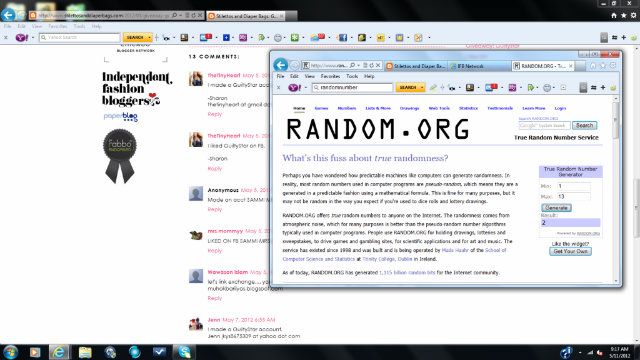Expand the Yahoo! logo dropdown arrow in the front window
Viewport: 640px width, 360px height.
(306, 88)
